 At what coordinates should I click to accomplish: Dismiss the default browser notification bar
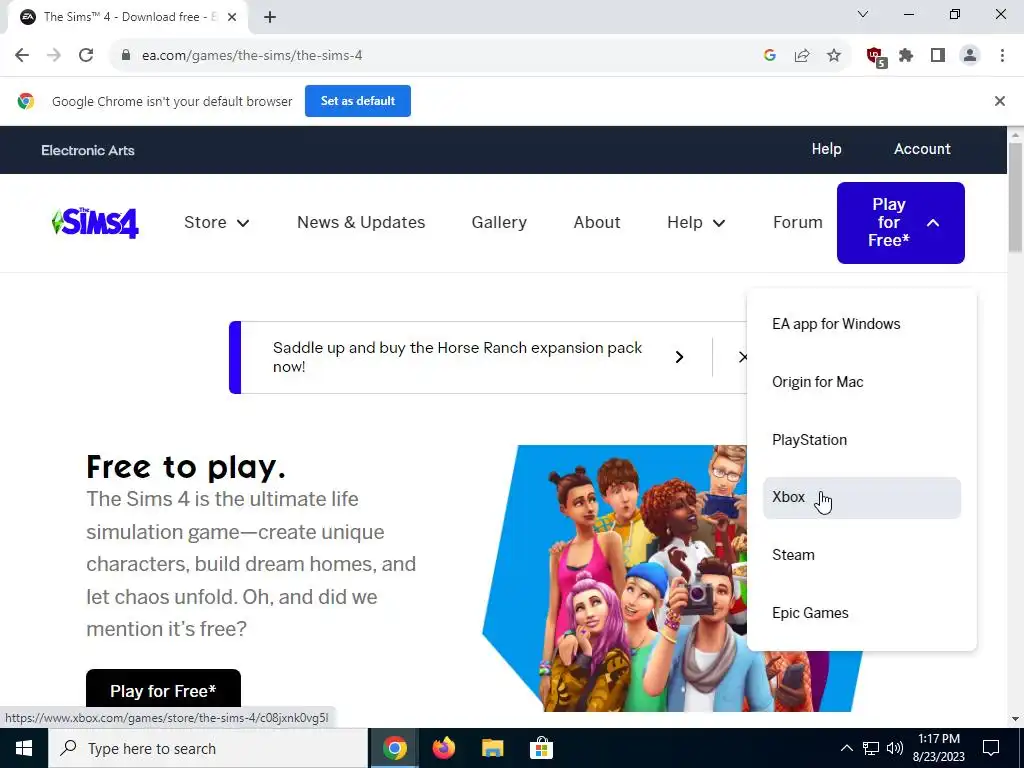tap(1000, 101)
